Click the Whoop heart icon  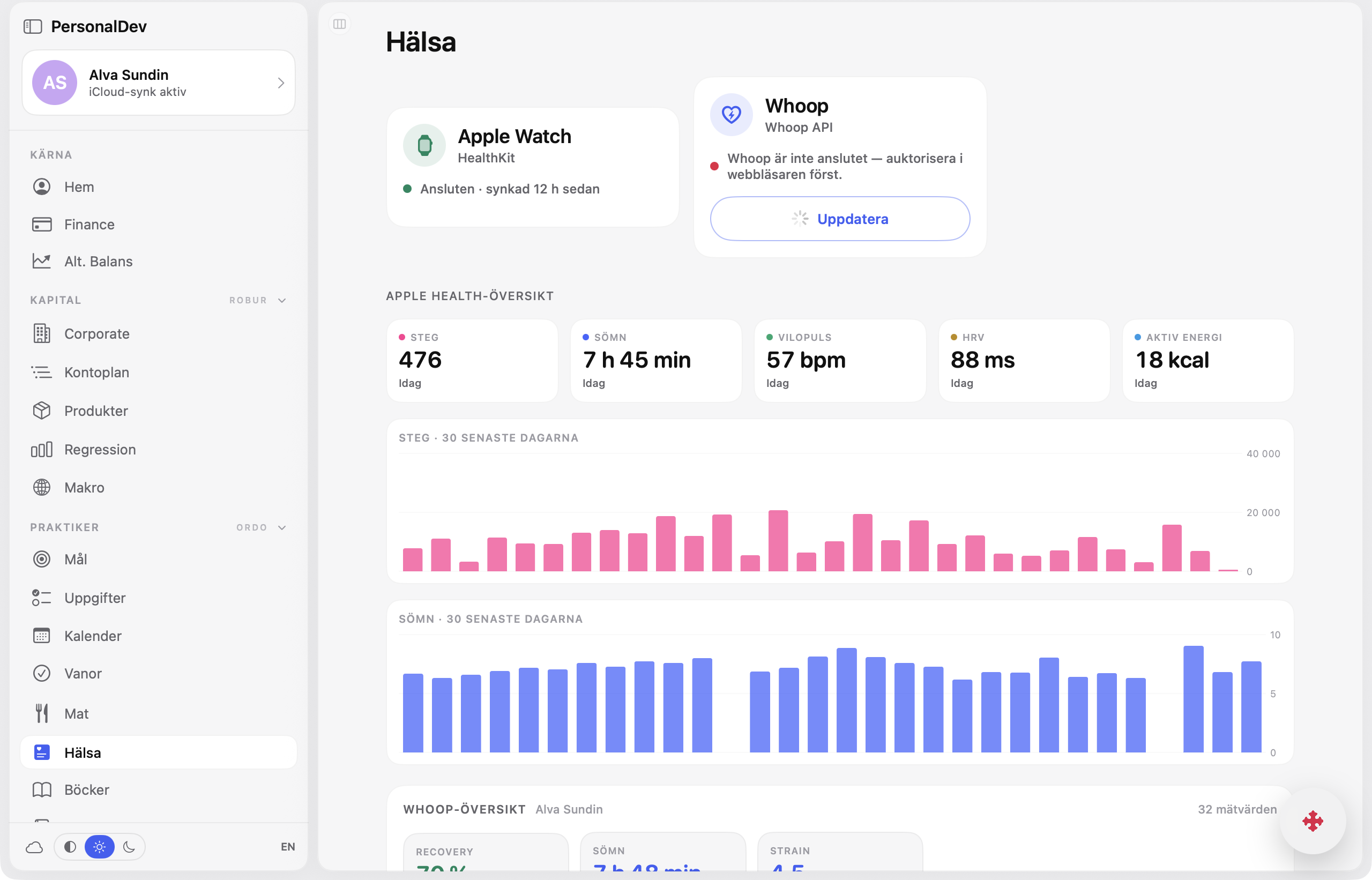pyautogui.click(x=731, y=114)
